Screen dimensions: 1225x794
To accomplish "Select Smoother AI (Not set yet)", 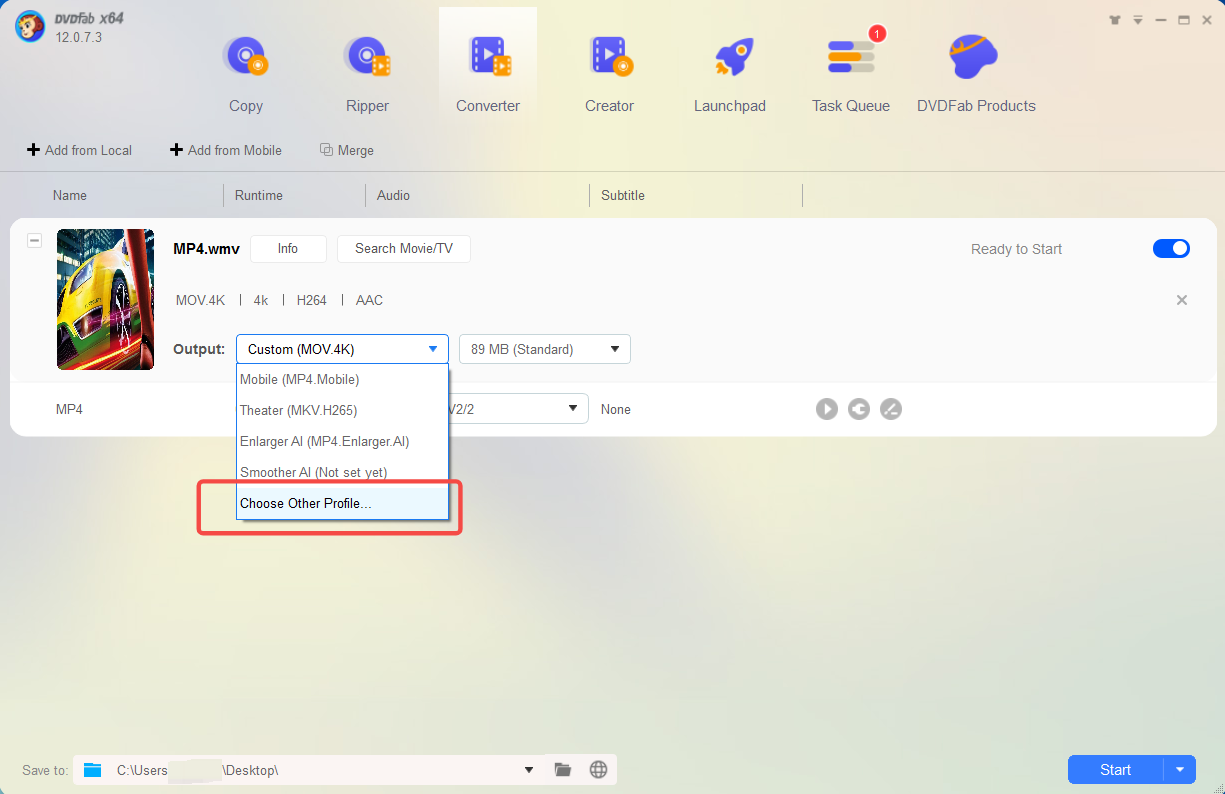I will pos(342,472).
